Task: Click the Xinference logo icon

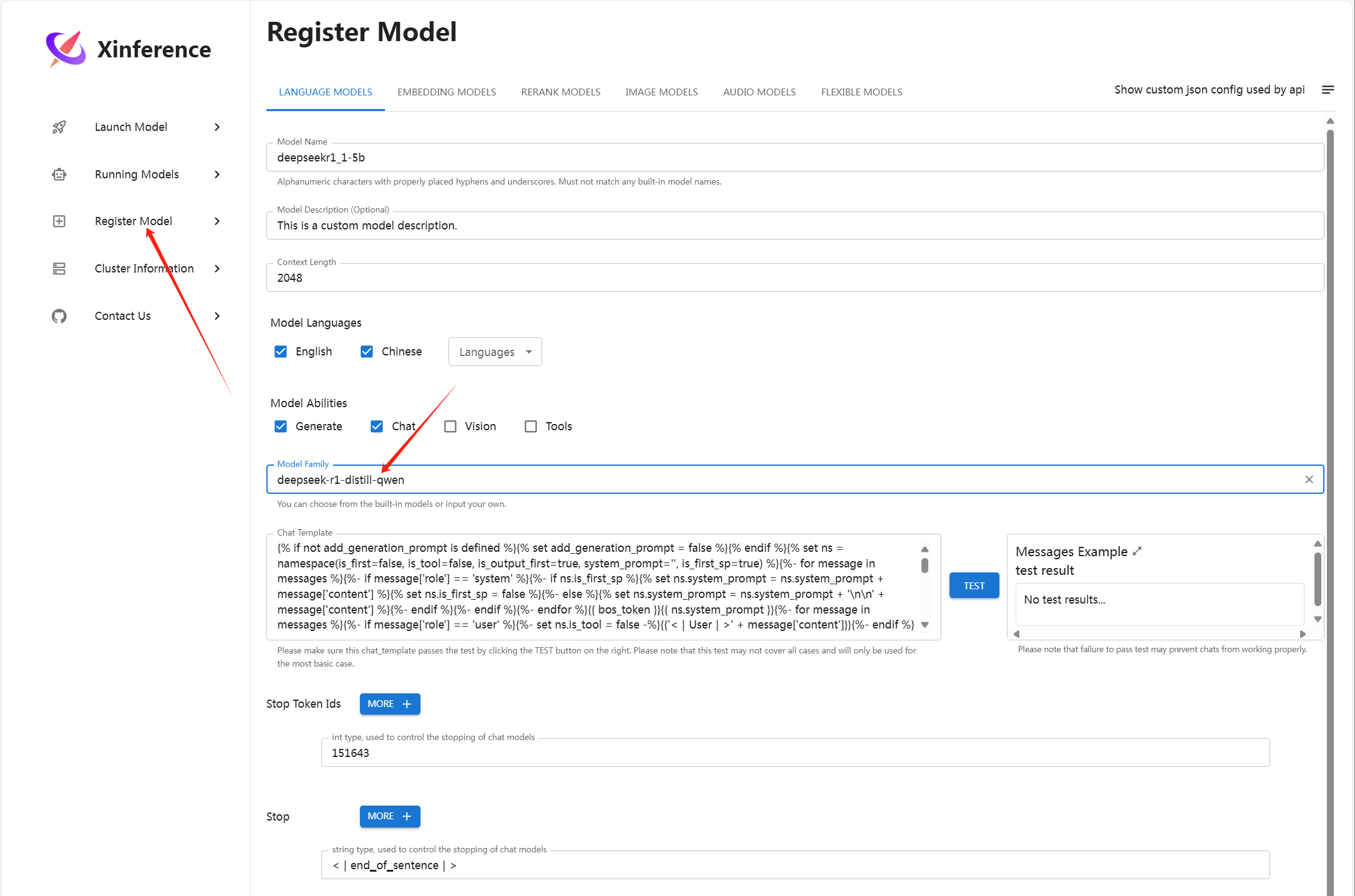Action: pos(66,49)
